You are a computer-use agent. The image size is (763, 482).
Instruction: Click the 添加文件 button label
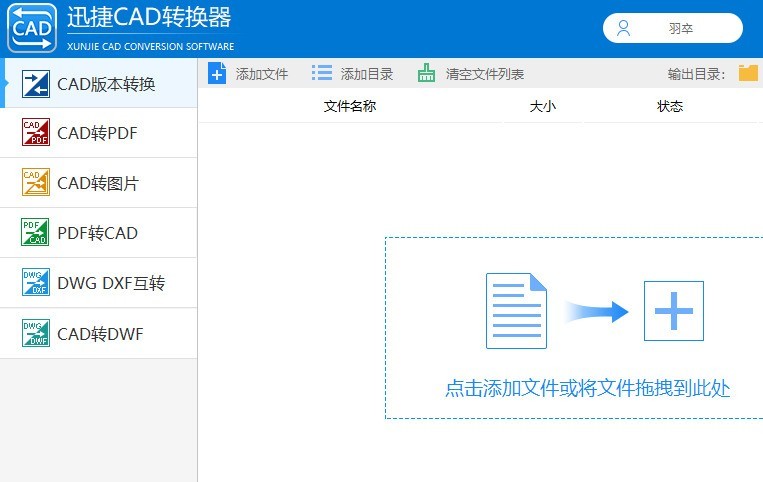coord(262,74)
